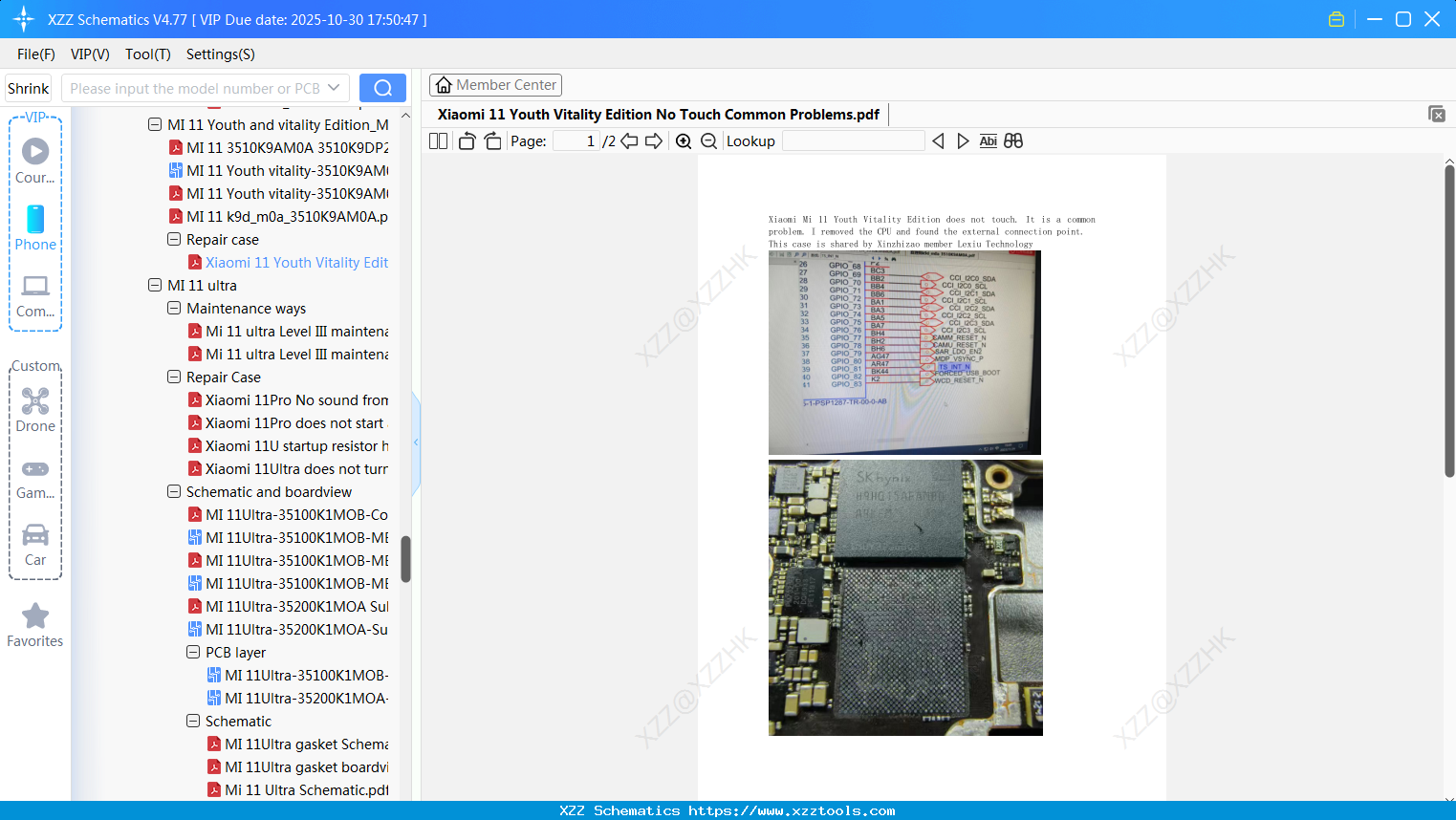The width and height of the screenshot is (1456, 820).
Task: Collapse Schematic and boardview folder
Action: tap(174, 491)
